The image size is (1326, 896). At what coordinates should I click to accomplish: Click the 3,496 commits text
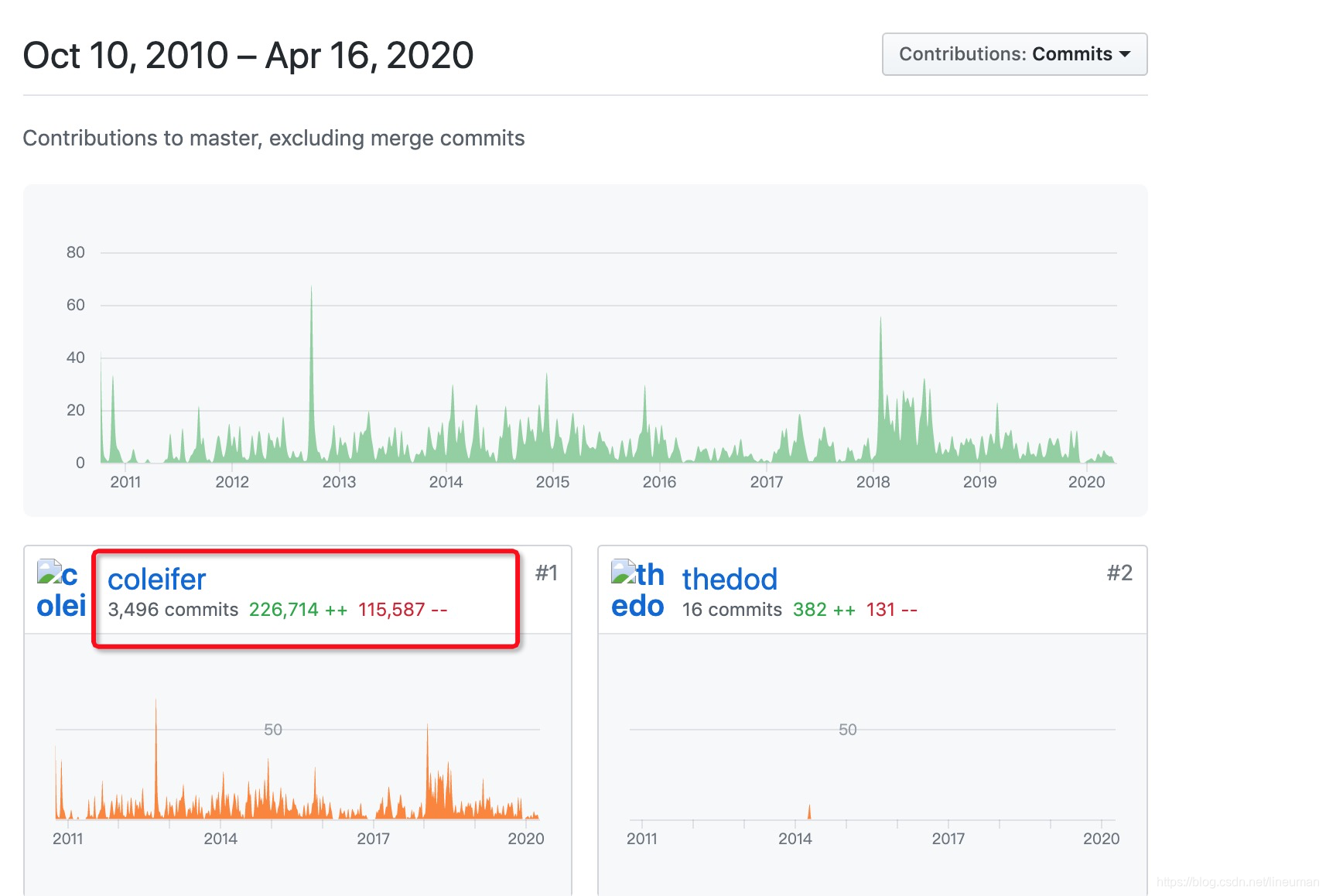click(x=173, y=610)
